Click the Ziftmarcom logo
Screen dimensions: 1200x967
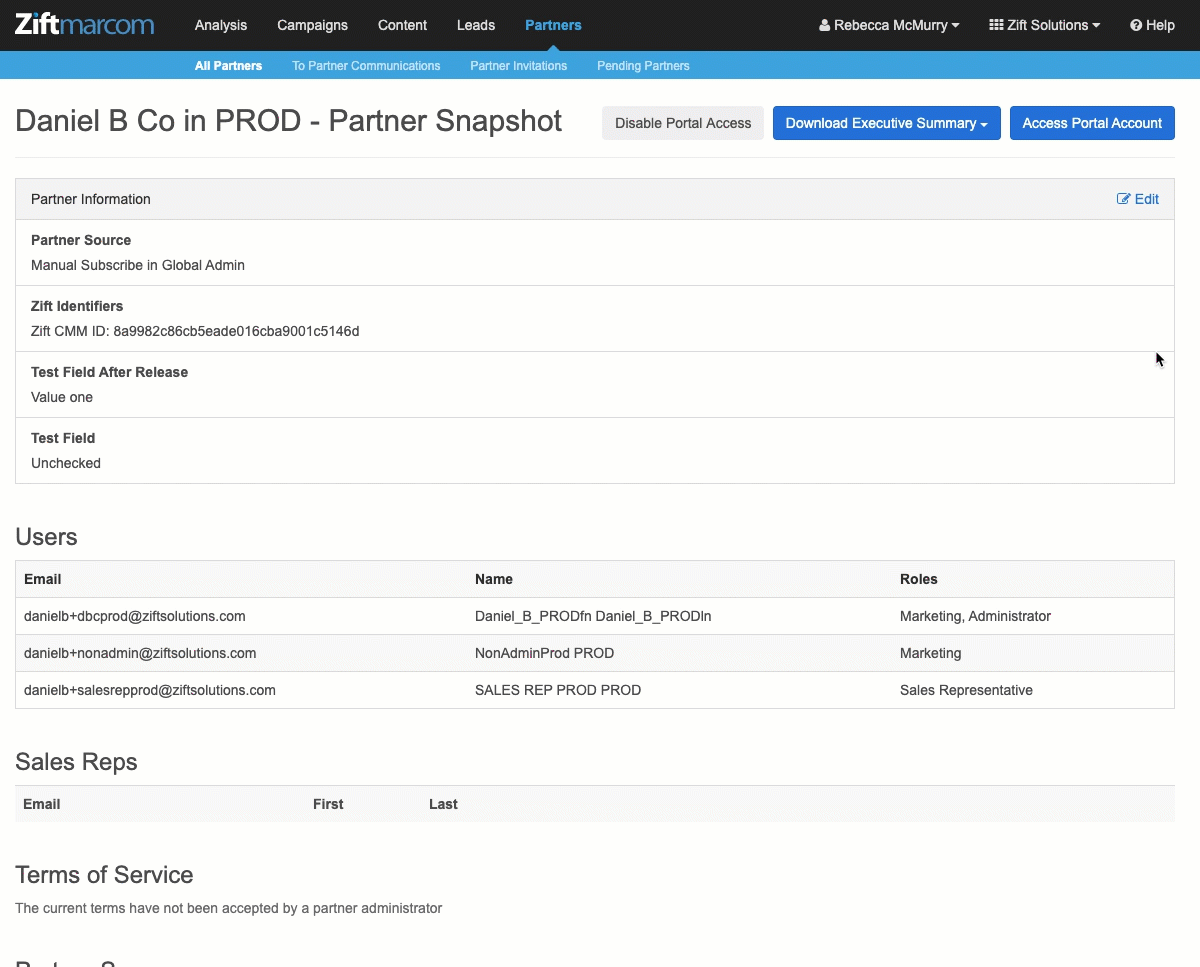(x=85, y=24)
